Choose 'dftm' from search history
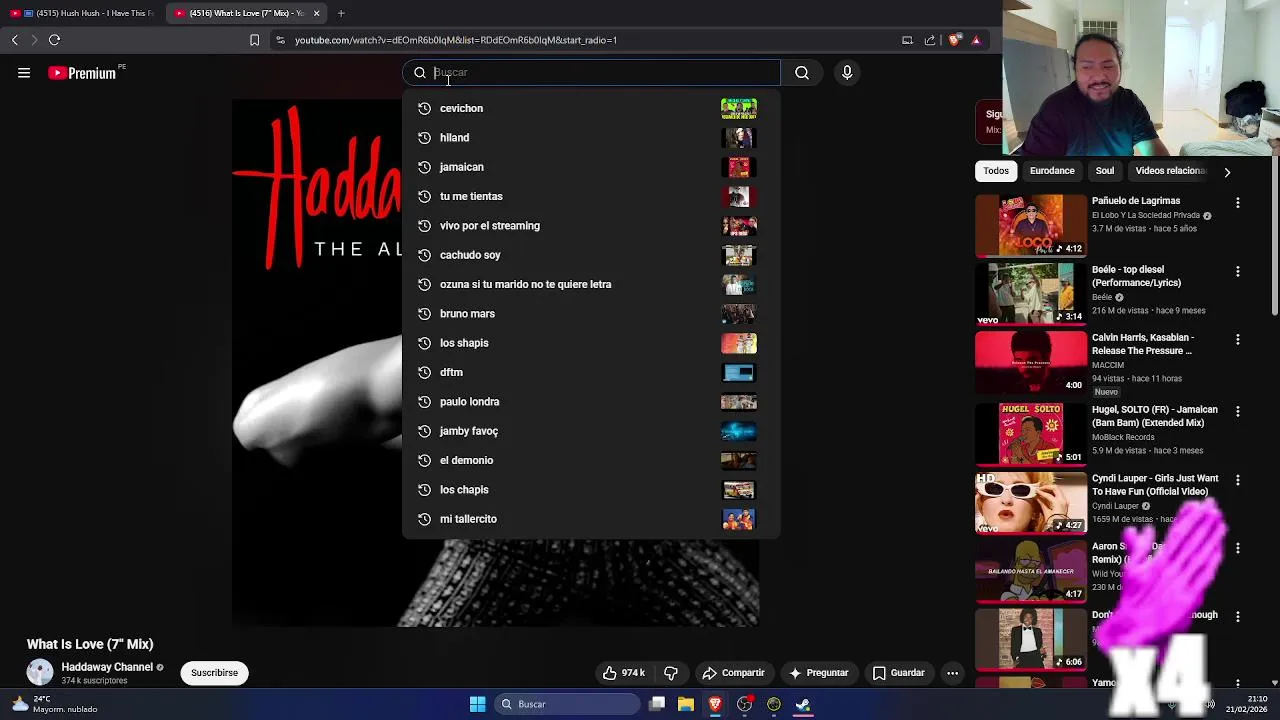The width and height of the screenshot is (1280, 720). [x=590, y=372]
